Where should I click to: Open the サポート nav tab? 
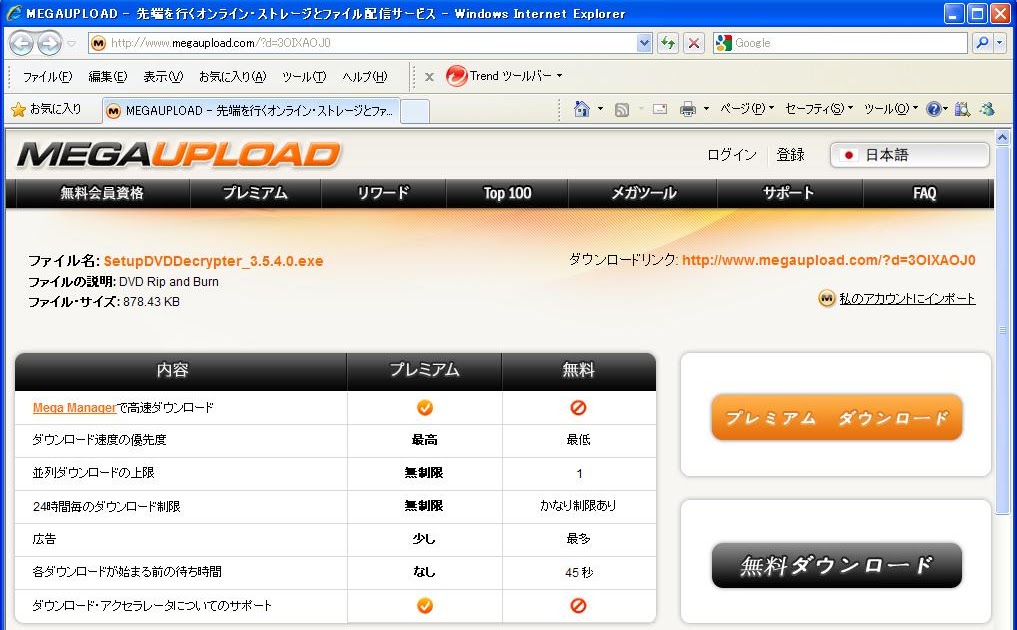click(x=789, y=193)
